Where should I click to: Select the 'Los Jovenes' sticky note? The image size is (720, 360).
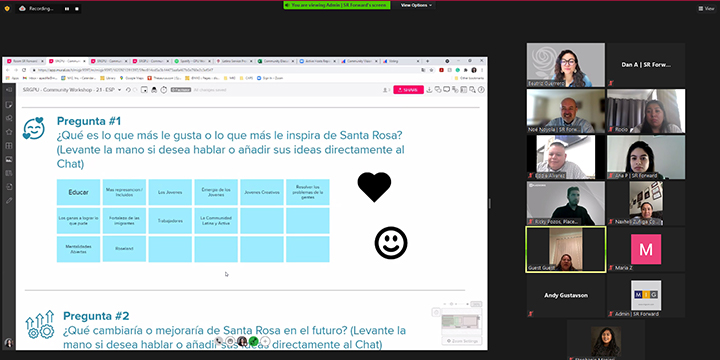point(170,192)
